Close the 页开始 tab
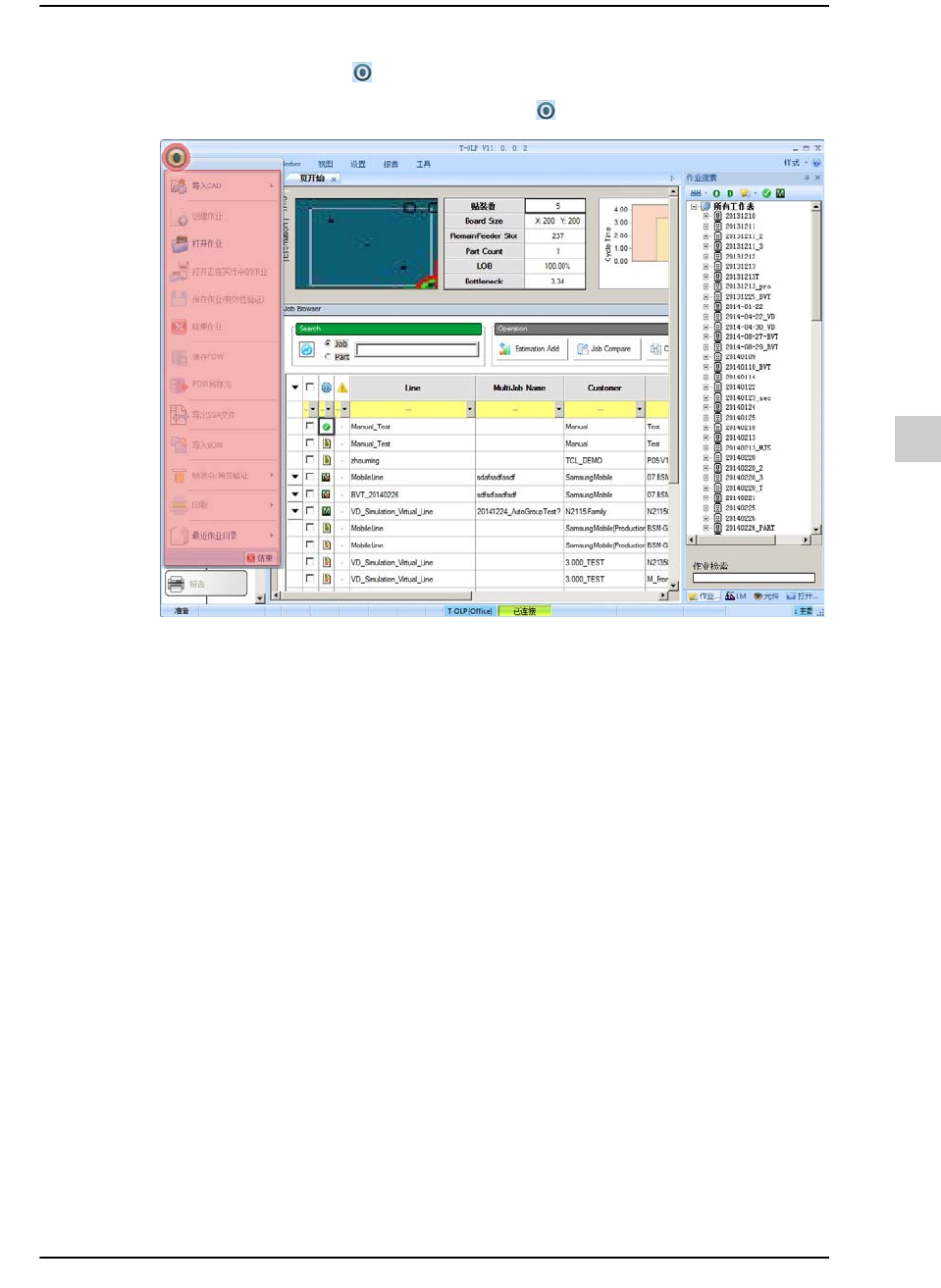 (x=334, y=179)
